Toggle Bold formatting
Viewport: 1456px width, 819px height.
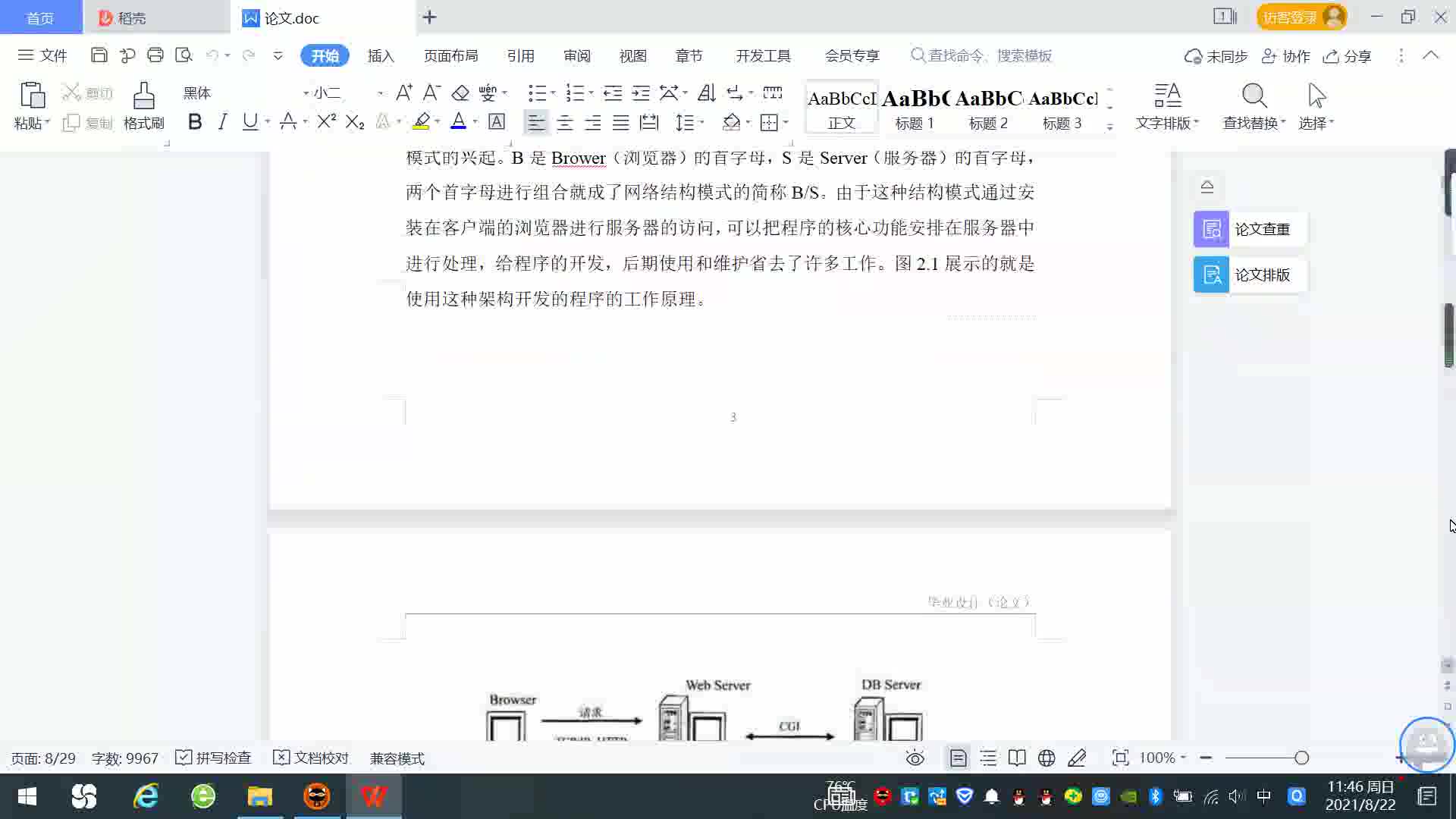coord(195,121)
